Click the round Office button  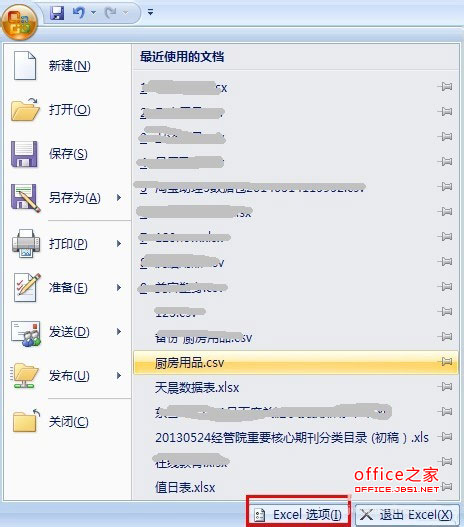click(x=19, y=23)
